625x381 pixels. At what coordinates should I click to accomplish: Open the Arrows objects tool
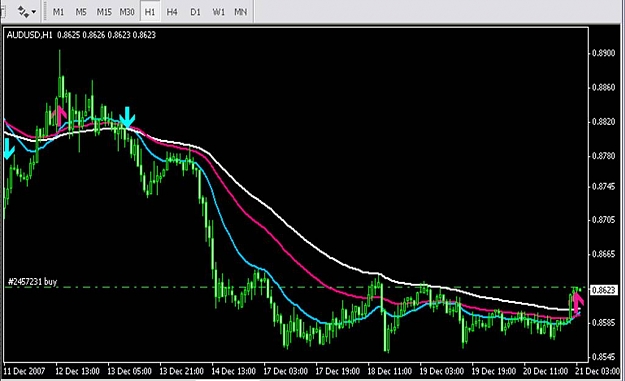tap(23, 12)
